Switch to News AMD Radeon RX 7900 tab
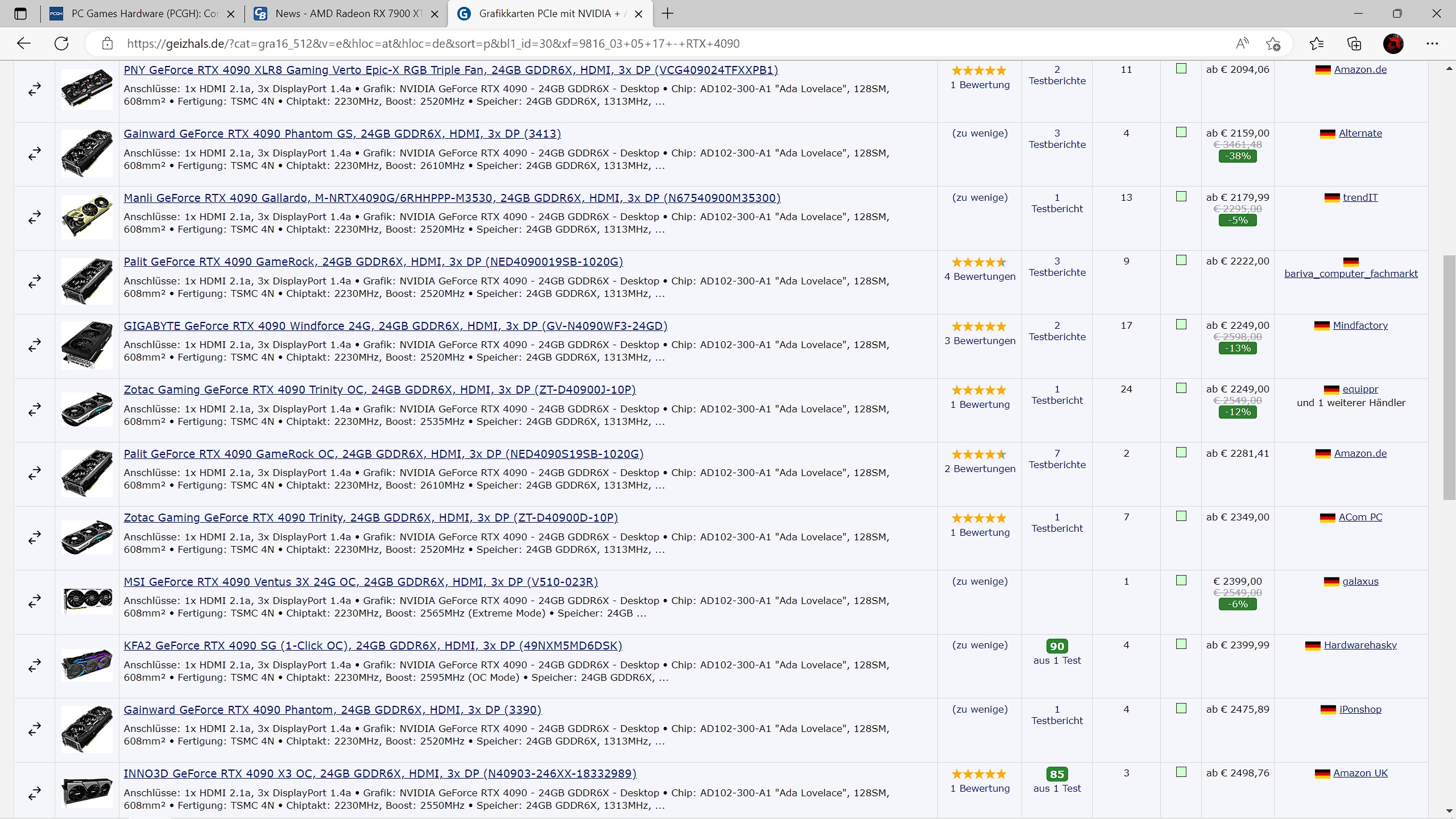The height and width of the screenshot is (819, 1456). (x=347, y=14)
